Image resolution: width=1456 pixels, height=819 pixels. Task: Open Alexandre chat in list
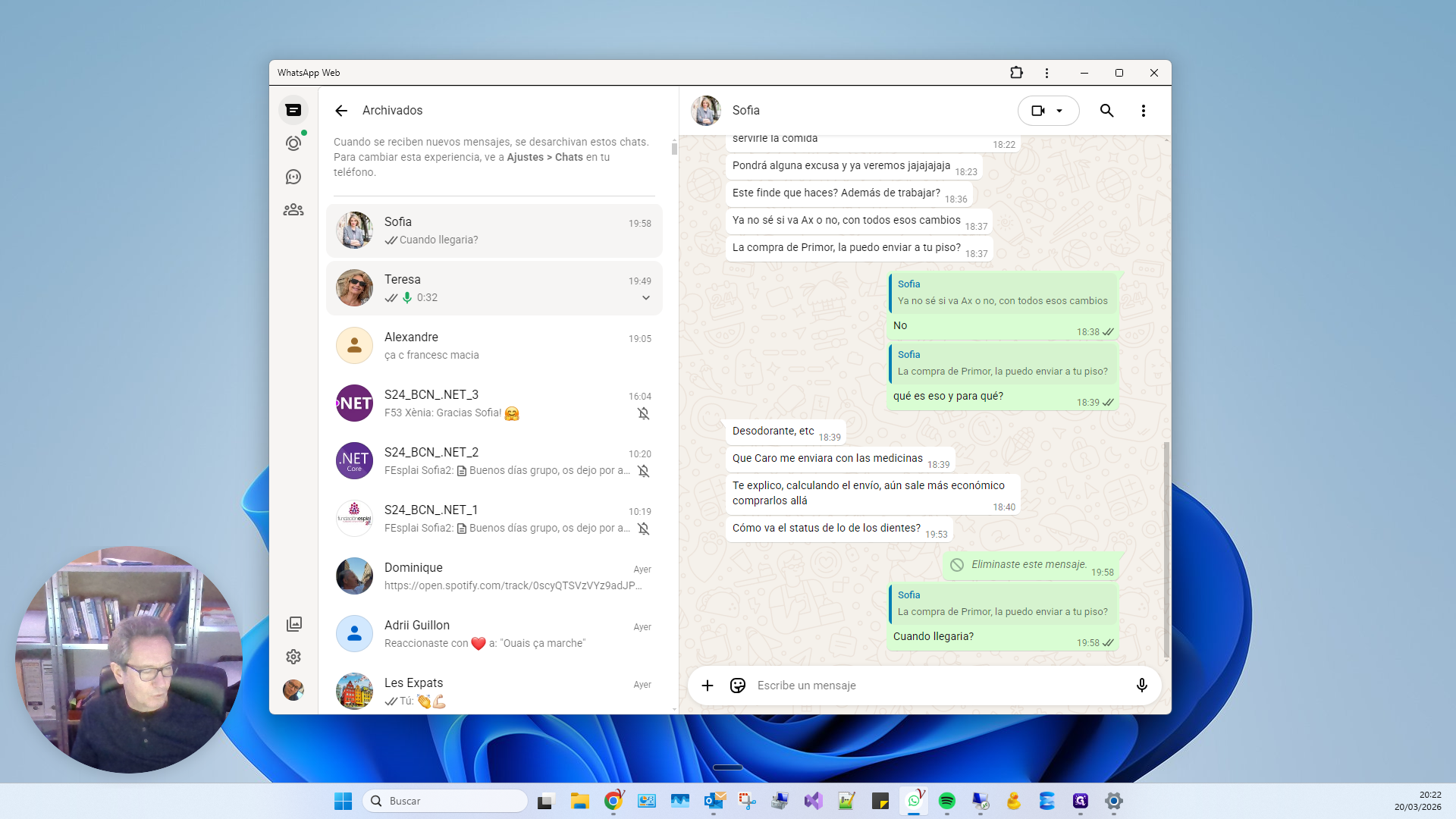pyautogui.click(x=494, y=346)
